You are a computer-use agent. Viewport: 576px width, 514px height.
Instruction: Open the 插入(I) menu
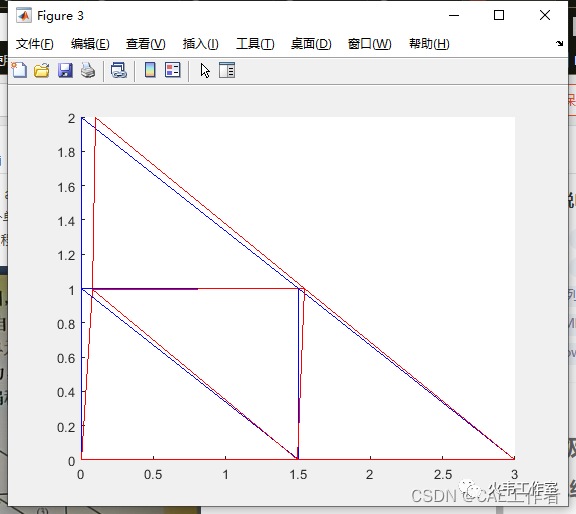201,44
